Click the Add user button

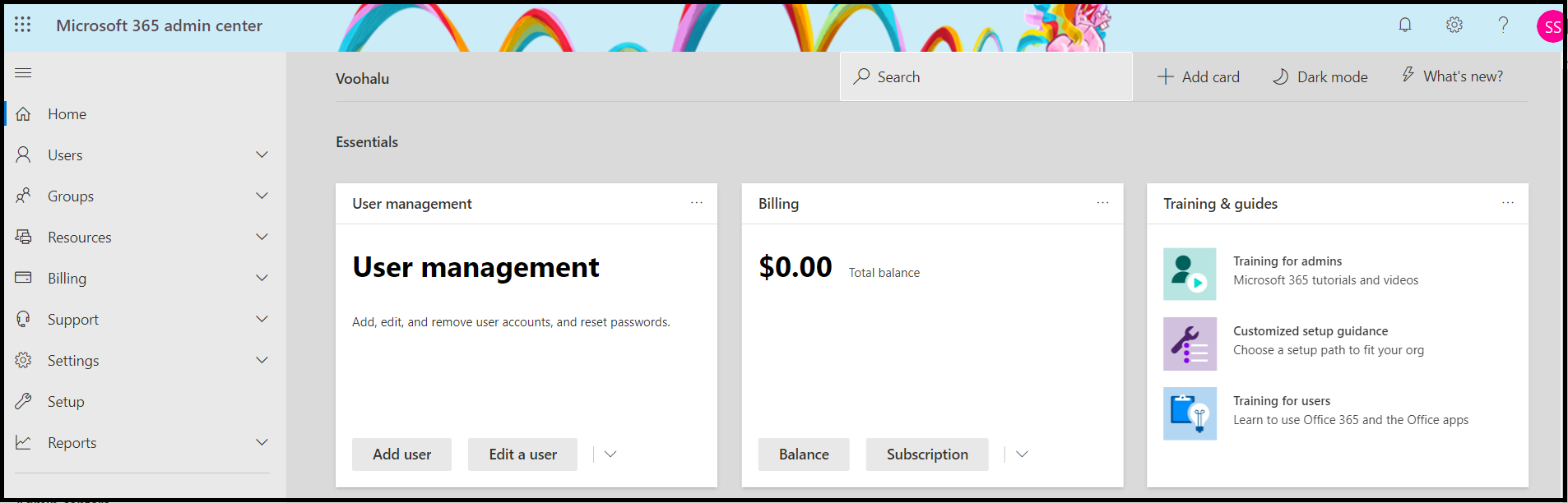(x=401, y=454)
